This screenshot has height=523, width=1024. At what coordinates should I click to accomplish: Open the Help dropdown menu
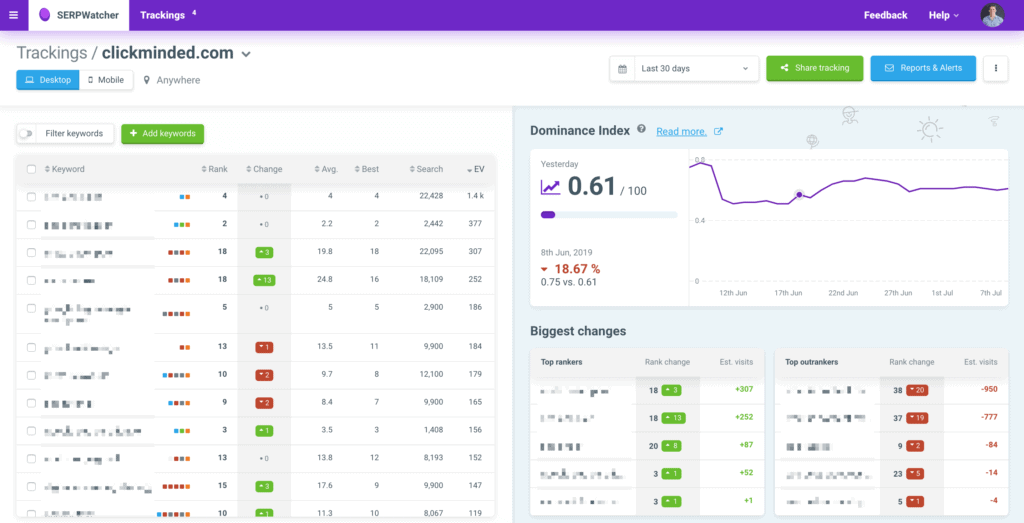coord(943,15)
